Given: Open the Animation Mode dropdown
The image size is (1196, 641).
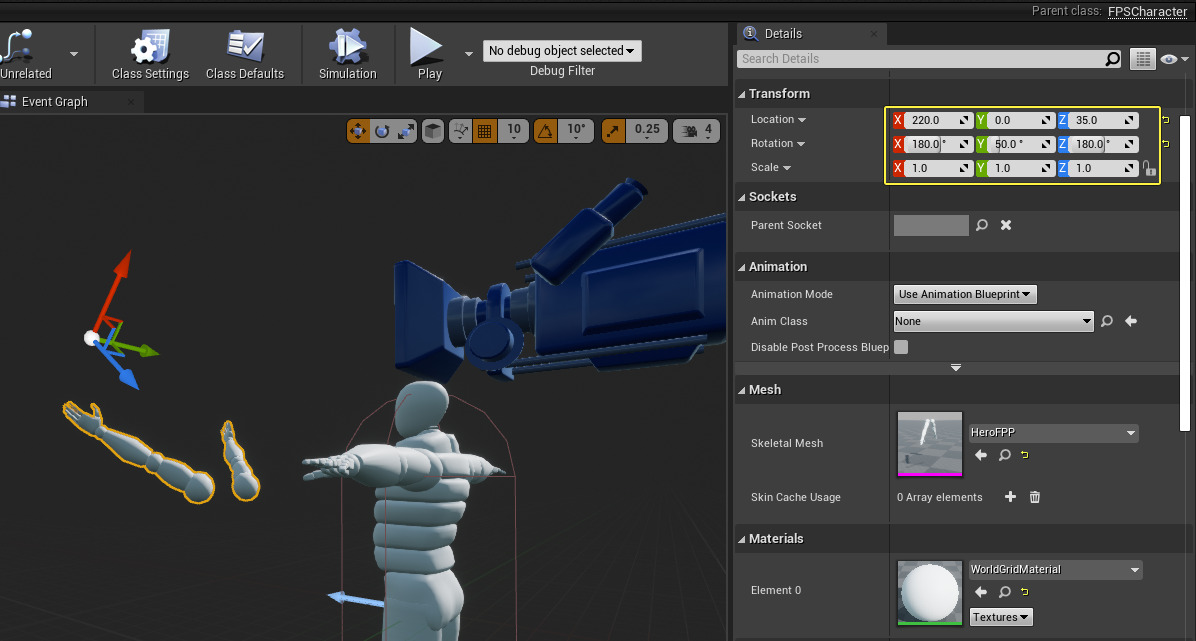Looking at the screenshot, I should [x=963, y=294].
